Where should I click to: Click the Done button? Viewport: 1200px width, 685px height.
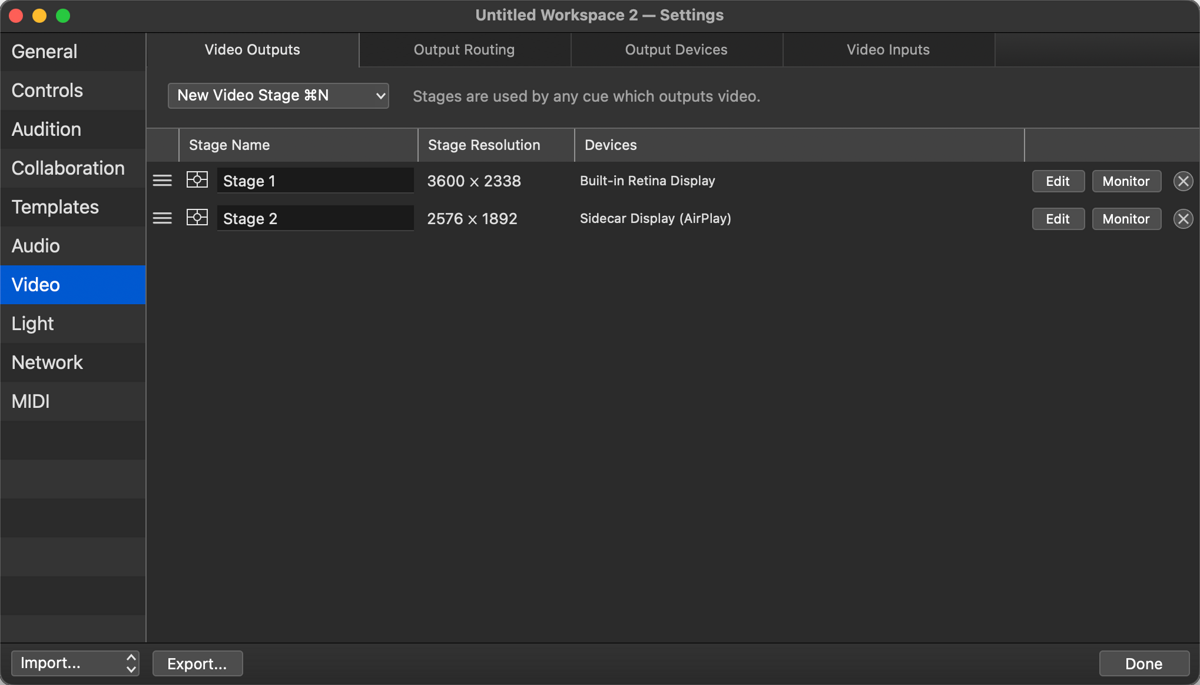pyautogui.click(x=1143, y=663)
